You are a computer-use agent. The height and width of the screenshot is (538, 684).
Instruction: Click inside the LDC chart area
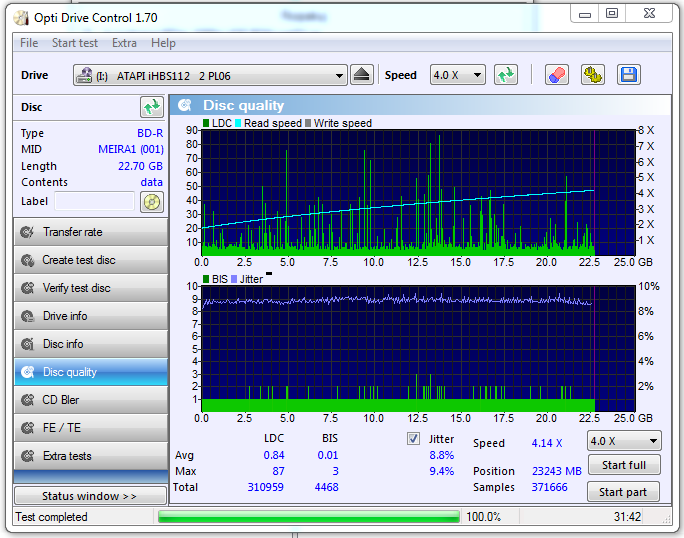pyautogui.click(x=418, y=192)
